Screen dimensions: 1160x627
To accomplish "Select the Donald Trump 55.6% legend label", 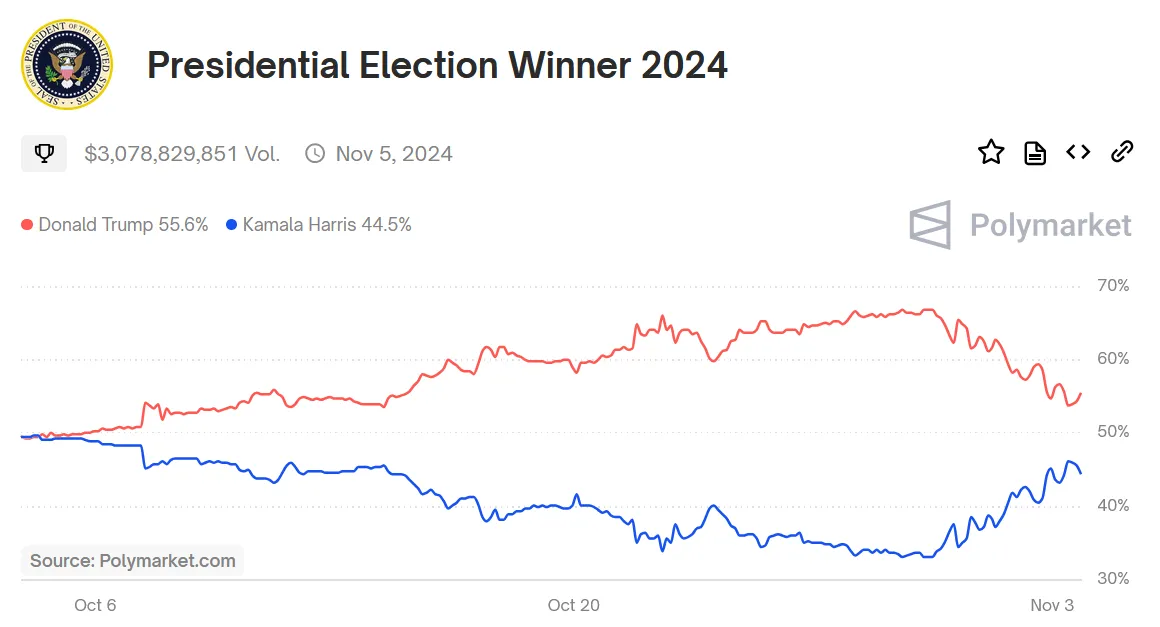I will tap(123, 225).
